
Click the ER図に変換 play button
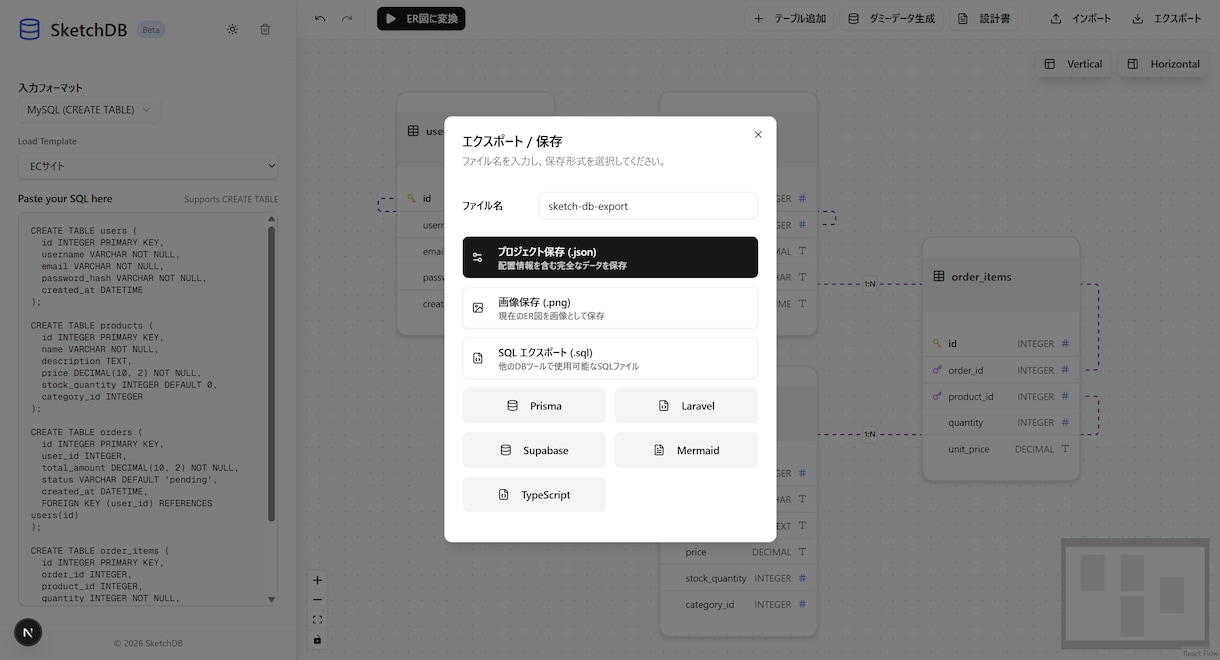421,18
